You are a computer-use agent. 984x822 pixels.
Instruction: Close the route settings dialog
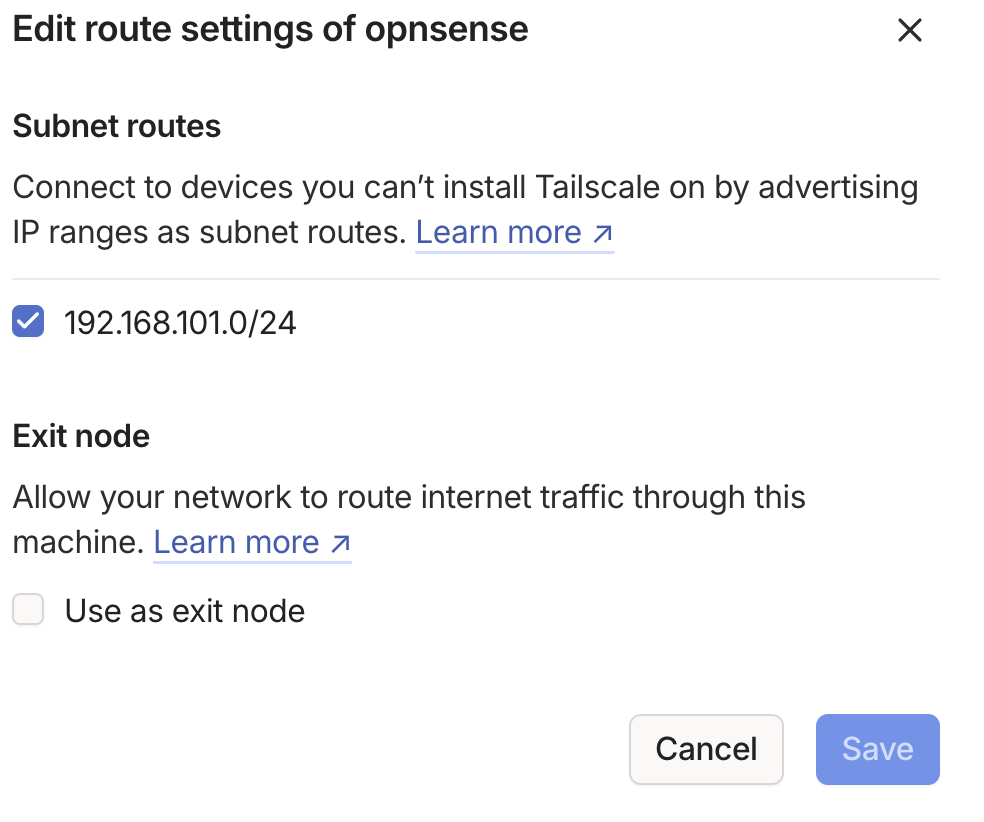click(x=908, y=30)
